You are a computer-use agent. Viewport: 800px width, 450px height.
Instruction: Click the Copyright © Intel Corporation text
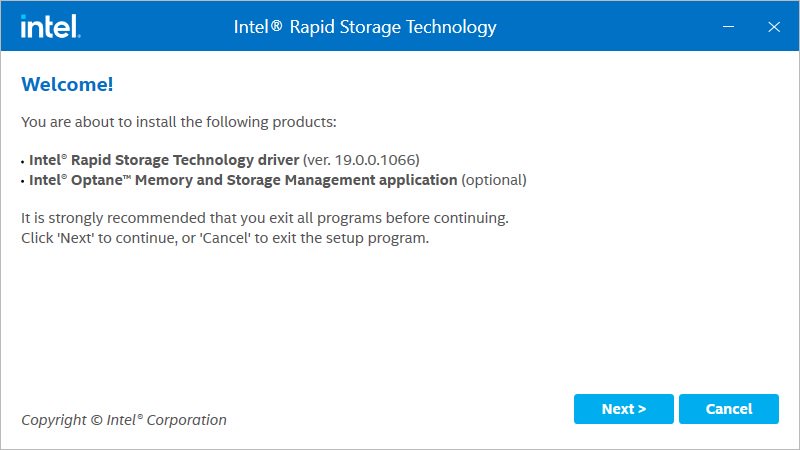coord(124,420)
